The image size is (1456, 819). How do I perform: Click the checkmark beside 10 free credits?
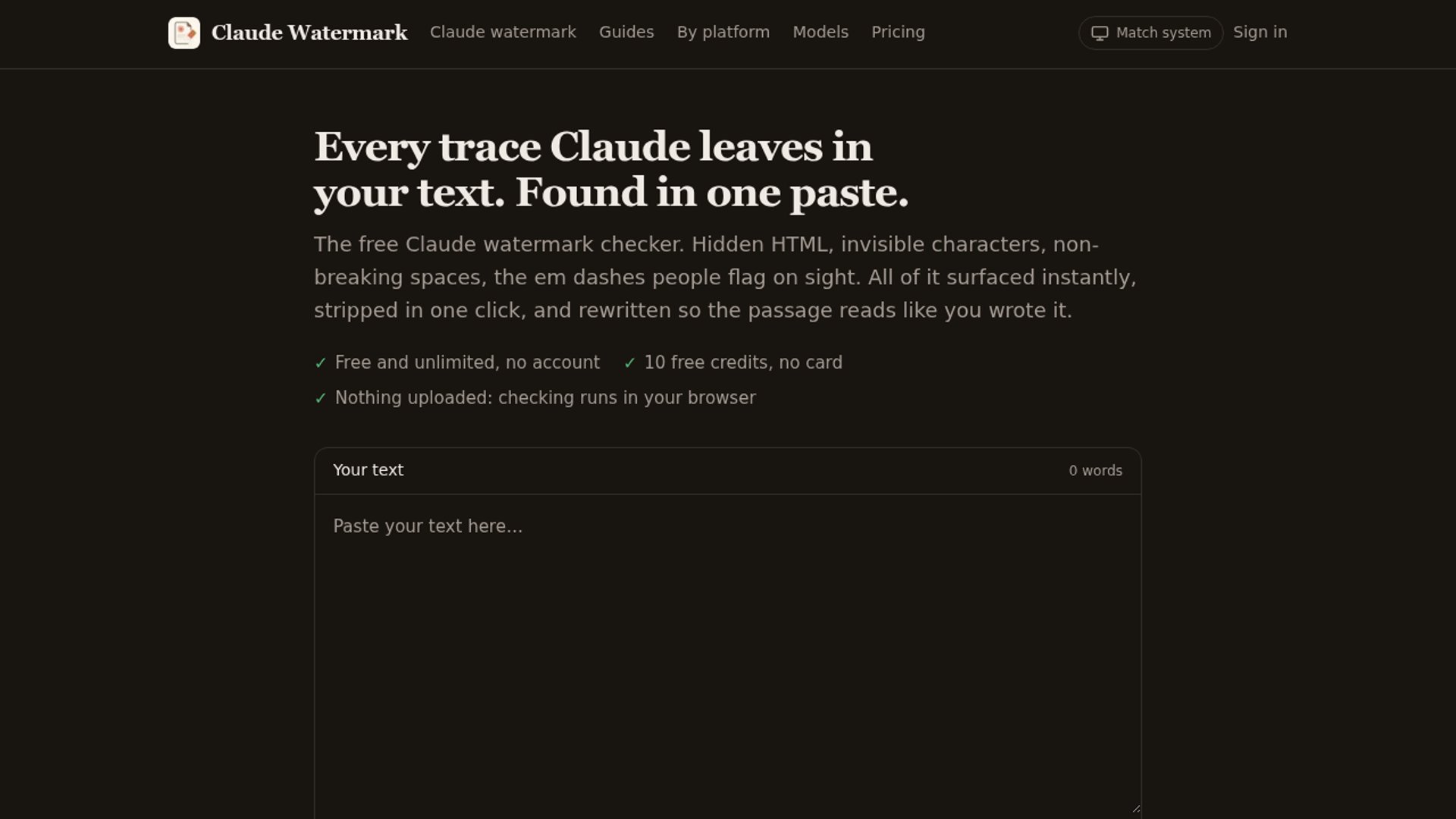(x=629, y=363)
